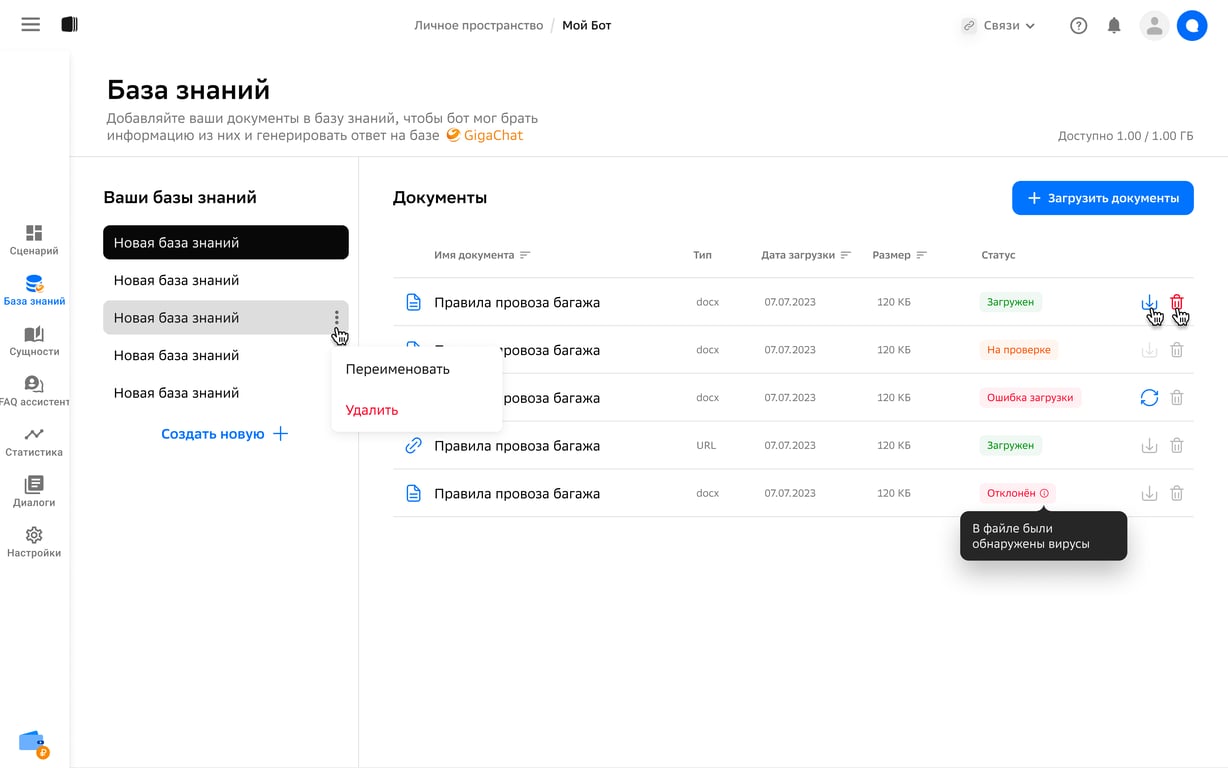
Task: Click the gray user avatar icon
Action: coord(1154,26)
